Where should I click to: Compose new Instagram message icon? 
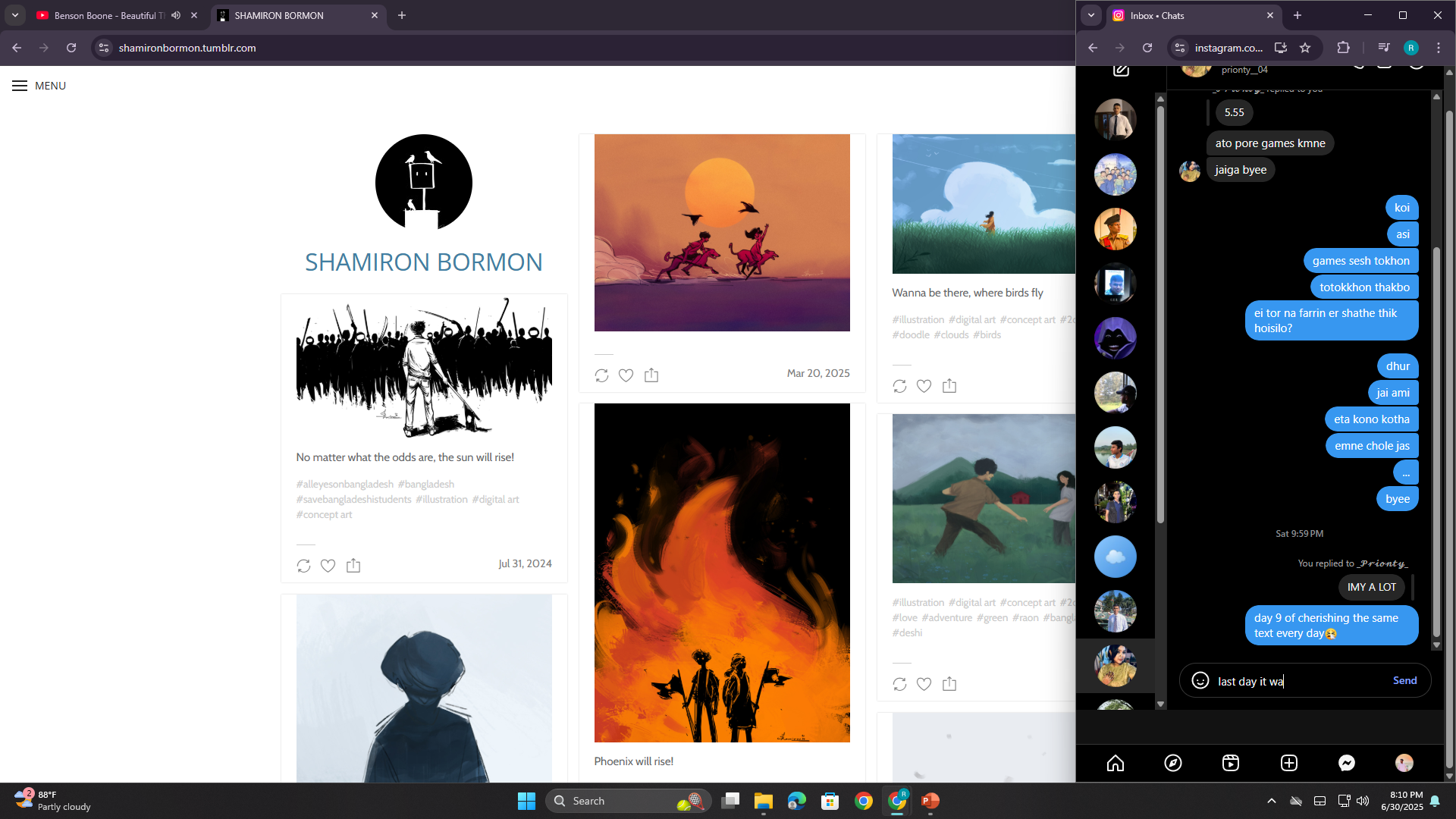[1122, 71]
